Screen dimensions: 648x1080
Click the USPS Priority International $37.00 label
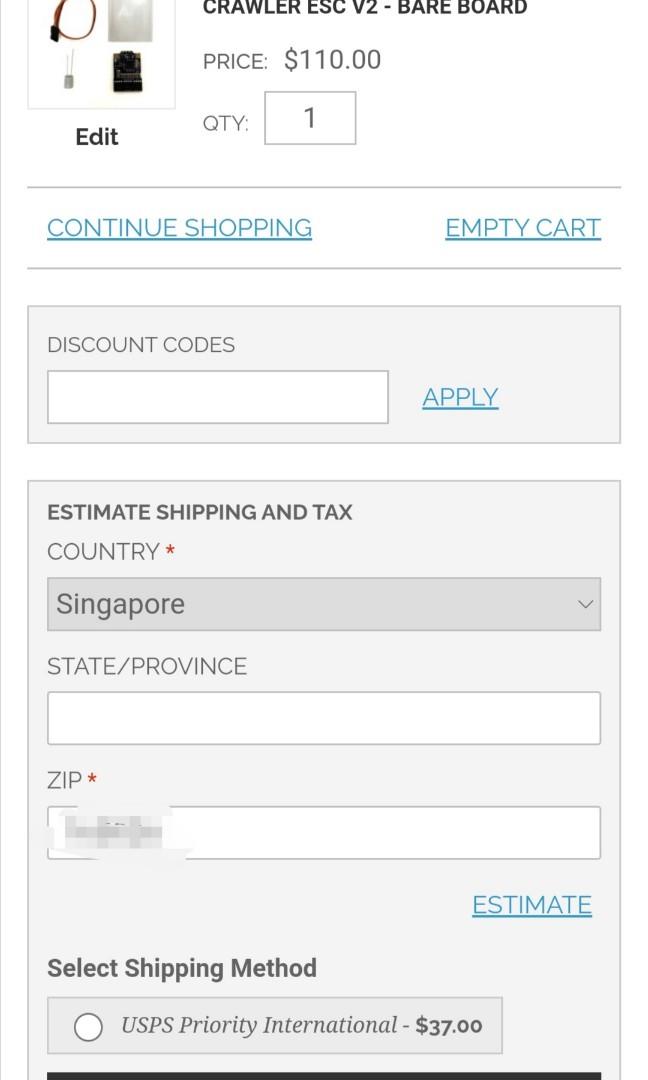coord(302,1026)
